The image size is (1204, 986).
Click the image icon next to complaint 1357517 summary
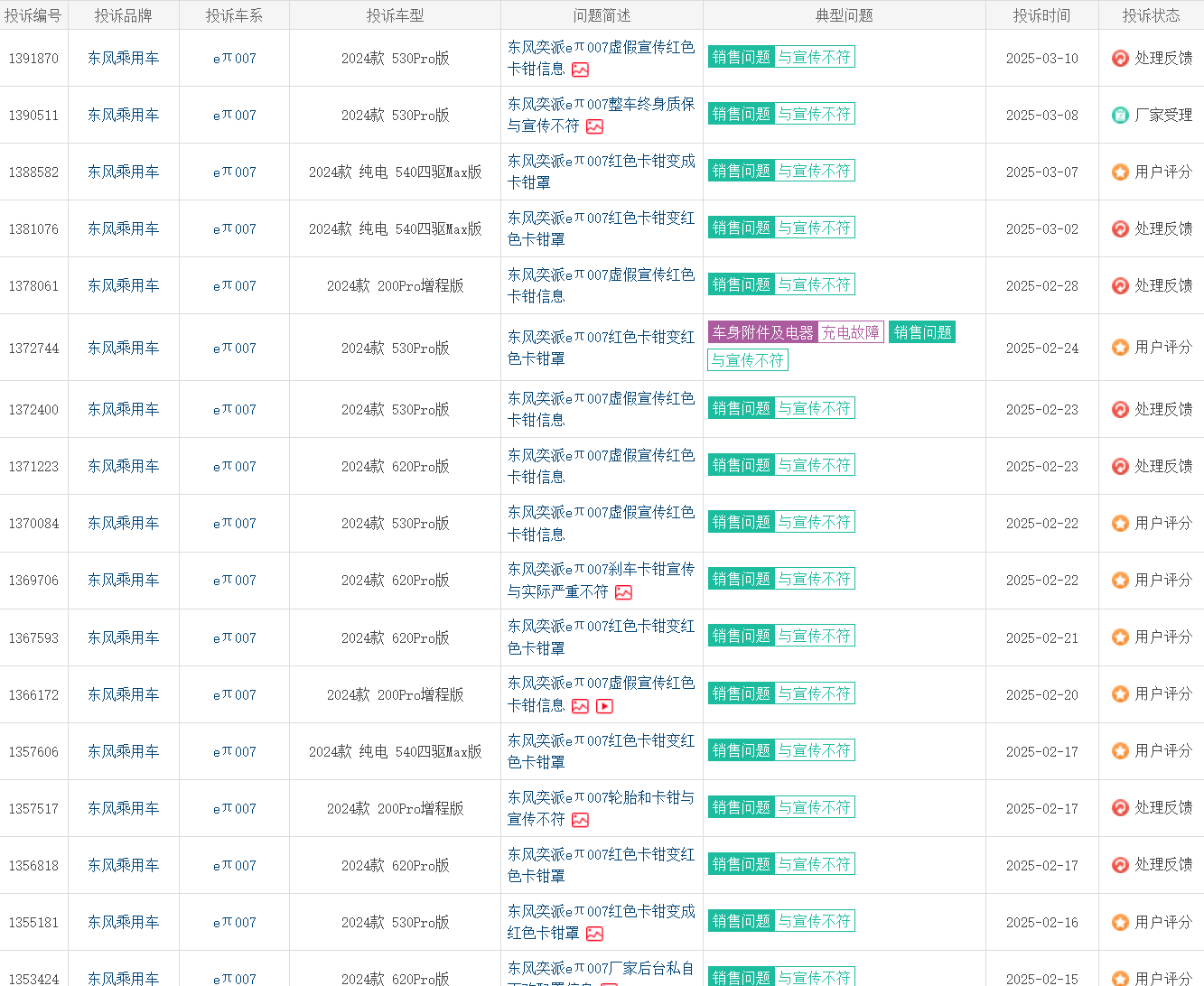[x=581, y=821]
